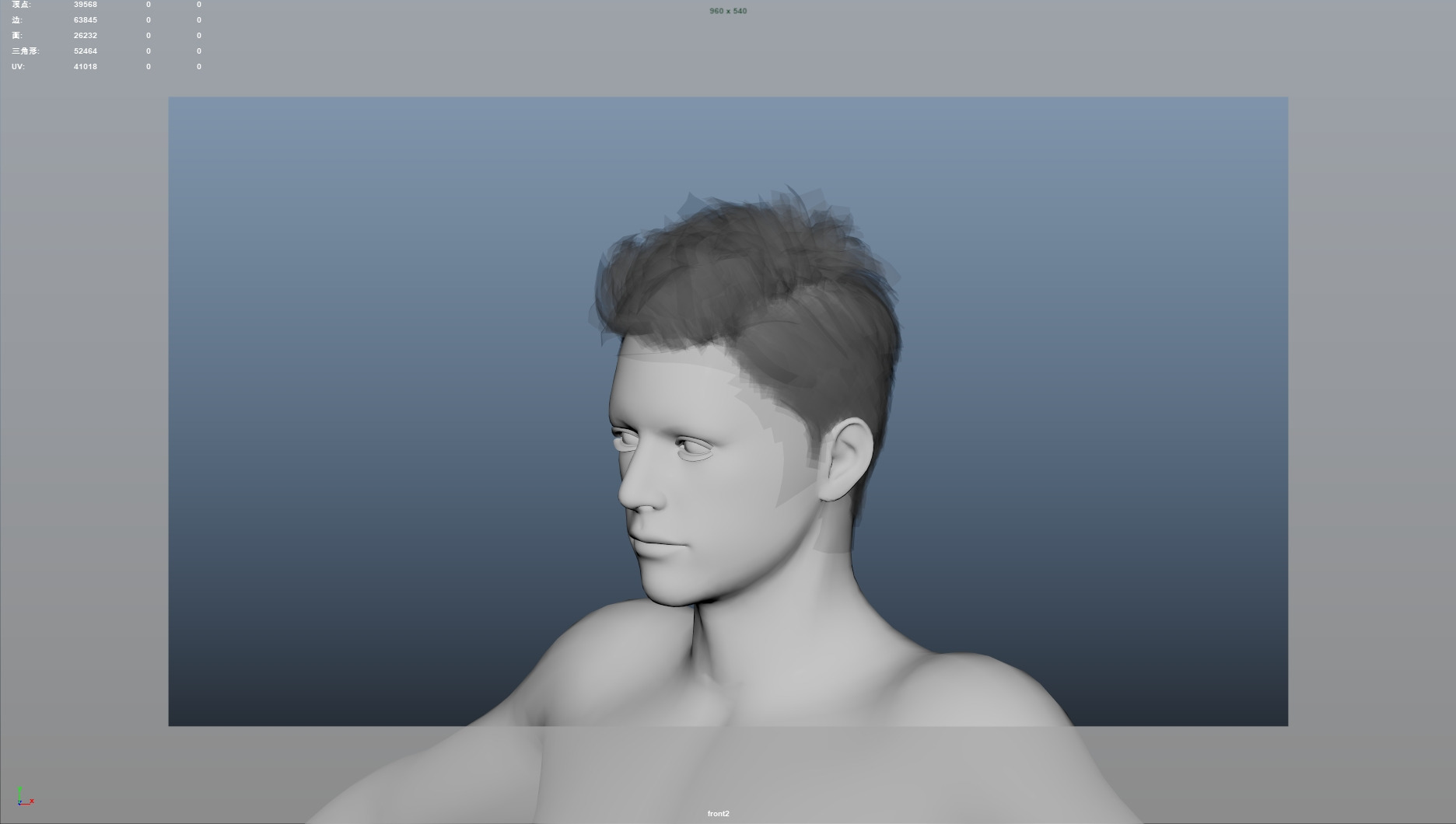1456x824 pixels.
Task: Click the UV count value 41018
Action: point(86,67)
